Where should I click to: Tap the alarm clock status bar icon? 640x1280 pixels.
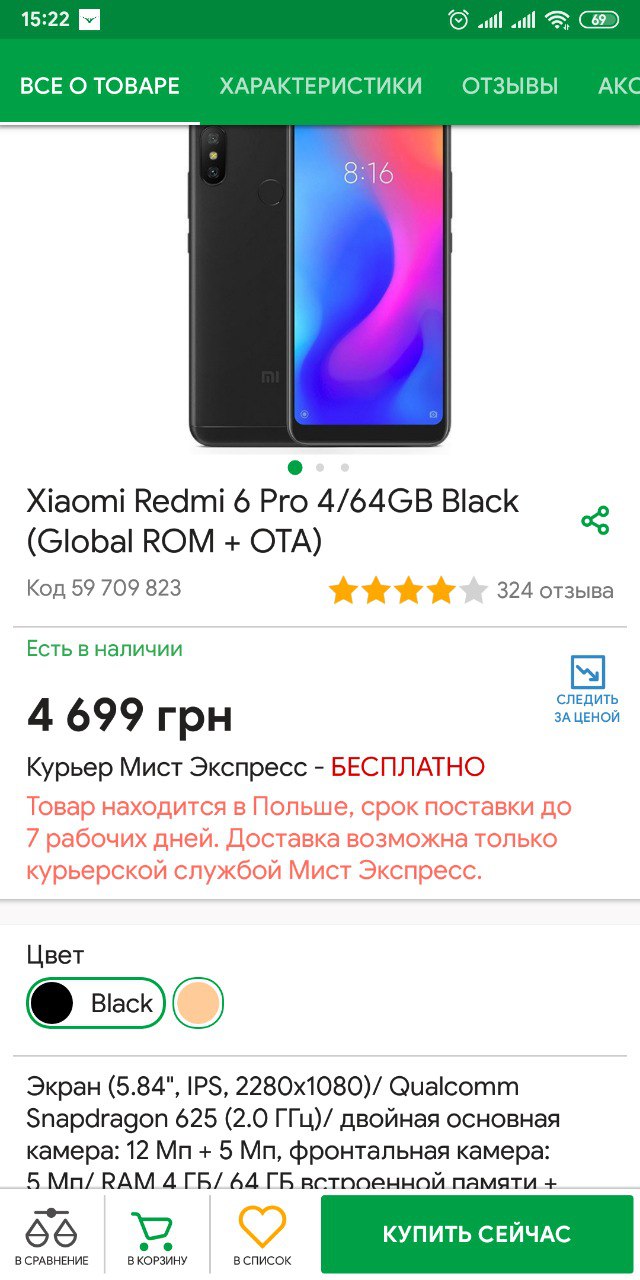coord(458,19)
